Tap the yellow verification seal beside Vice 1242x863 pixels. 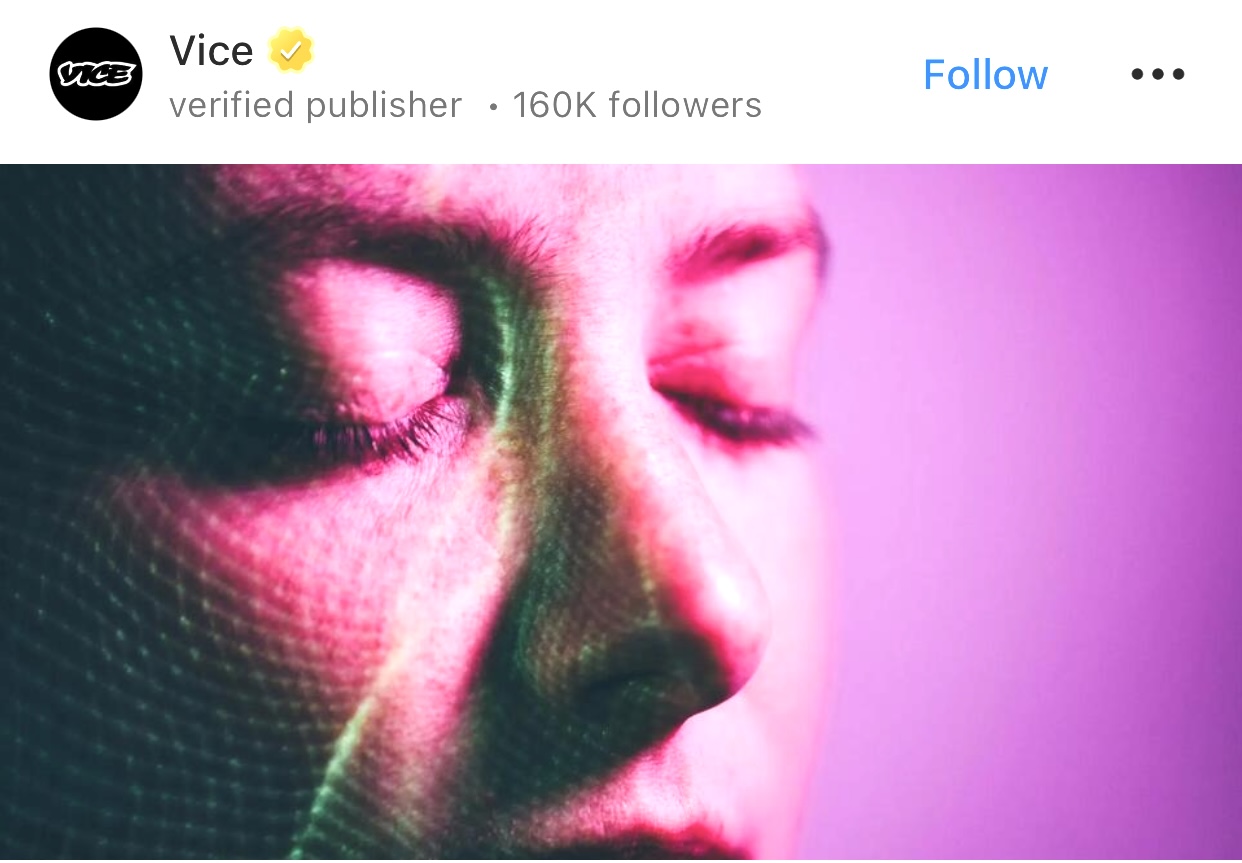click(x=291, y=50)
